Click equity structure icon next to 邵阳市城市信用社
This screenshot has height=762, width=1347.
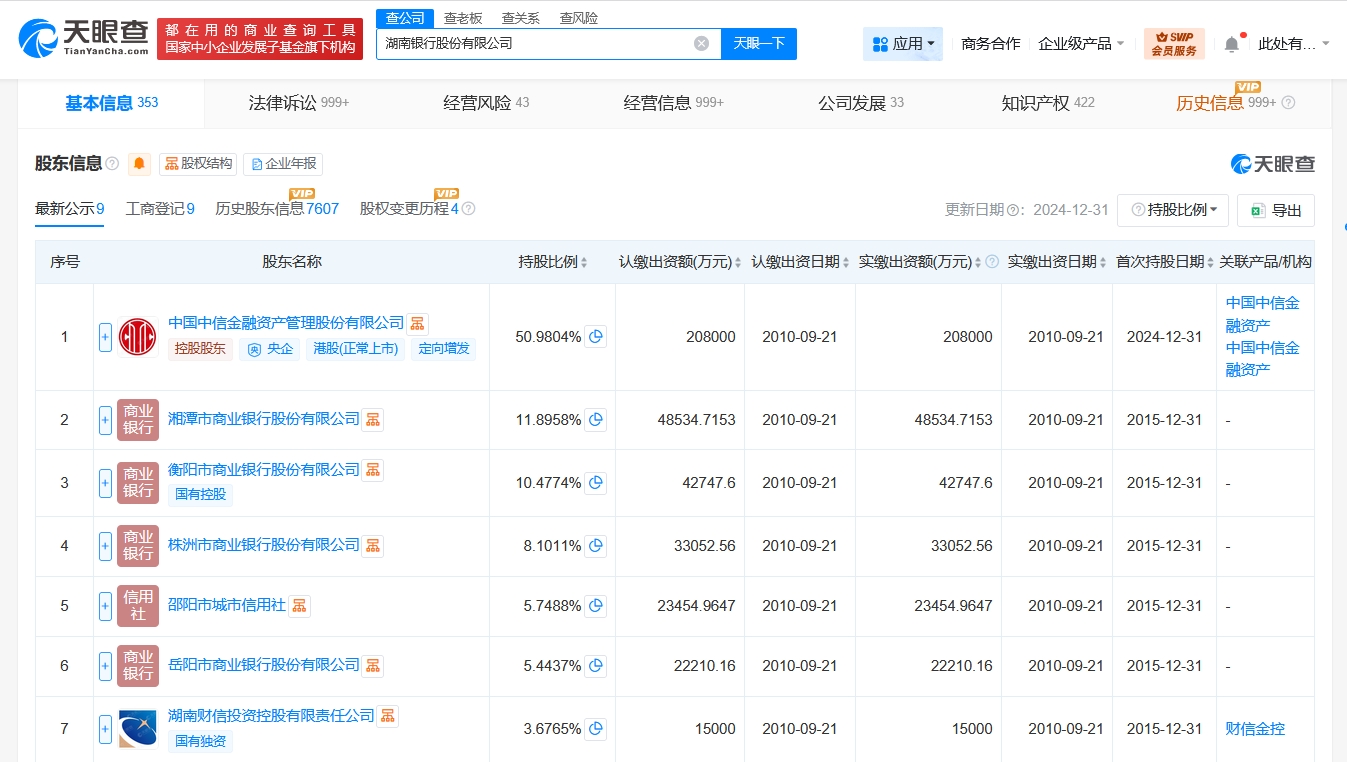pos(299,606)
